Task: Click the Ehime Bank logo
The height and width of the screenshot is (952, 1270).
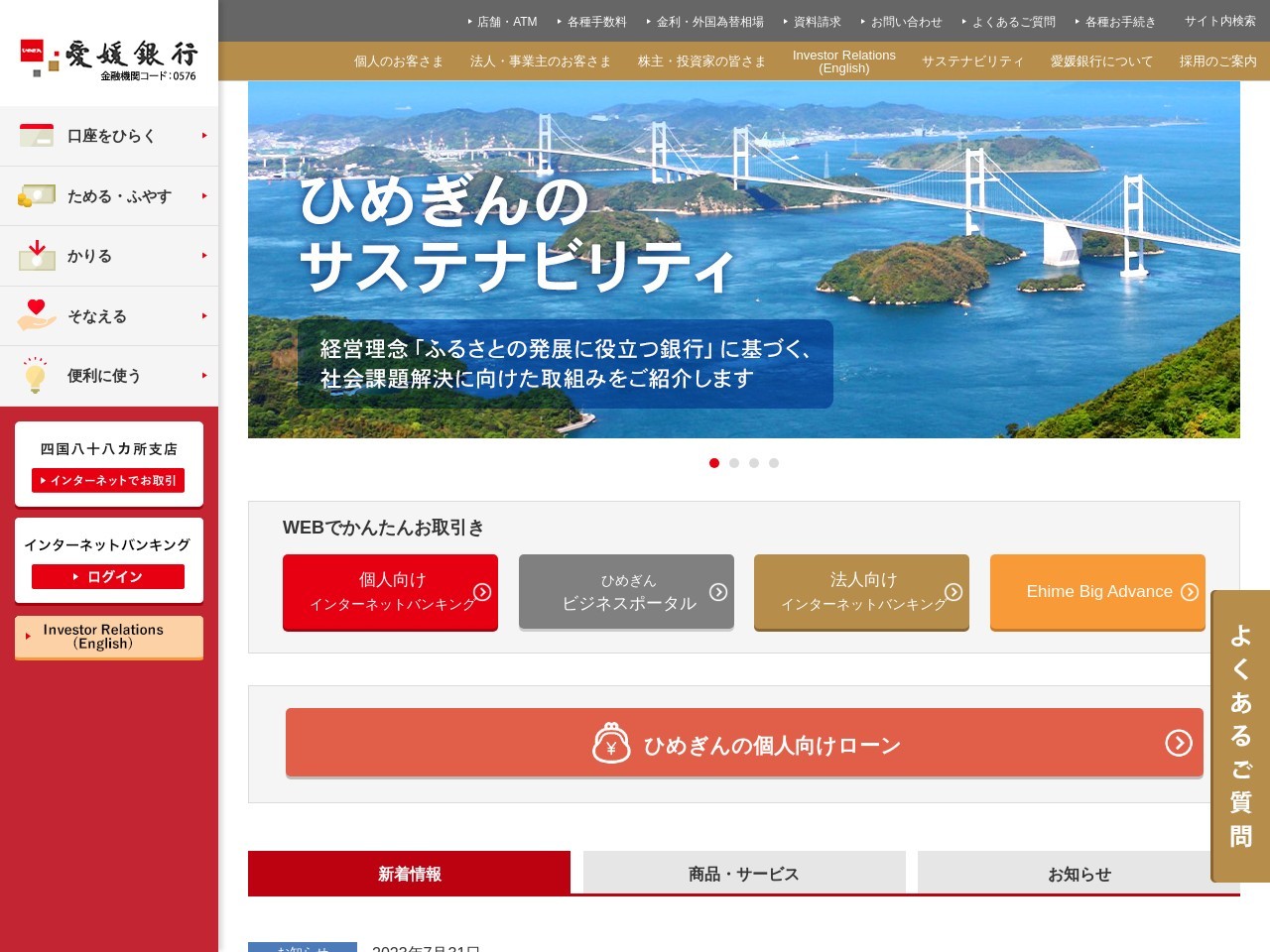Action: [109, 59]
